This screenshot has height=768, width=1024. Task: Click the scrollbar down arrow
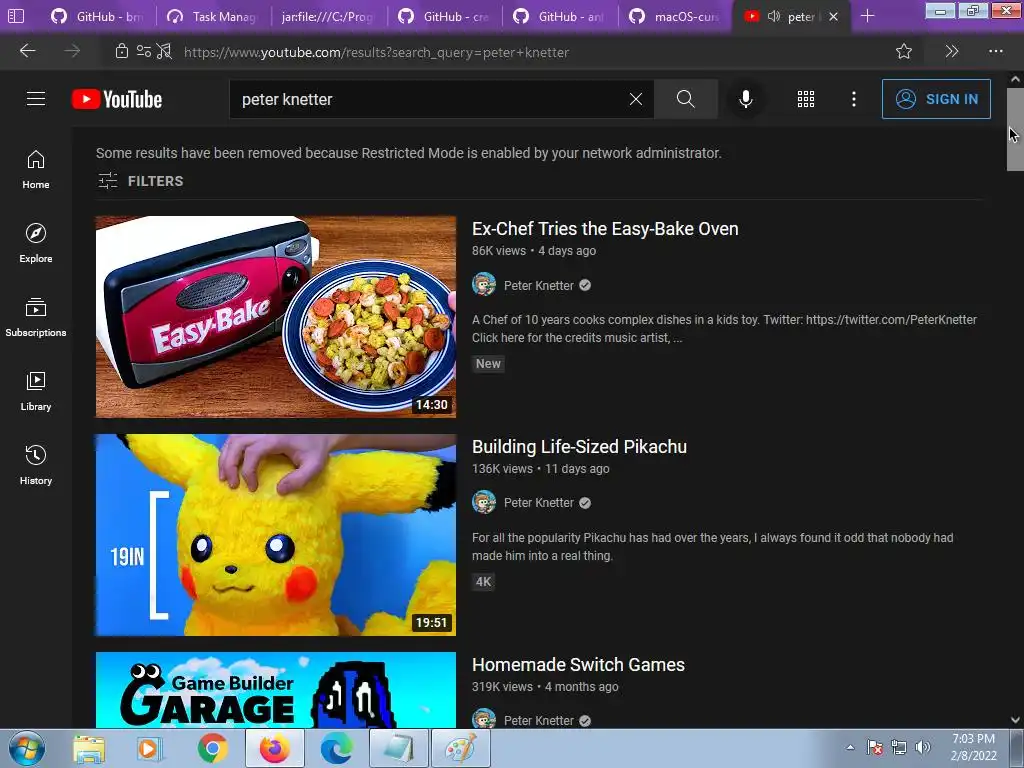(x=1015, y=720)
